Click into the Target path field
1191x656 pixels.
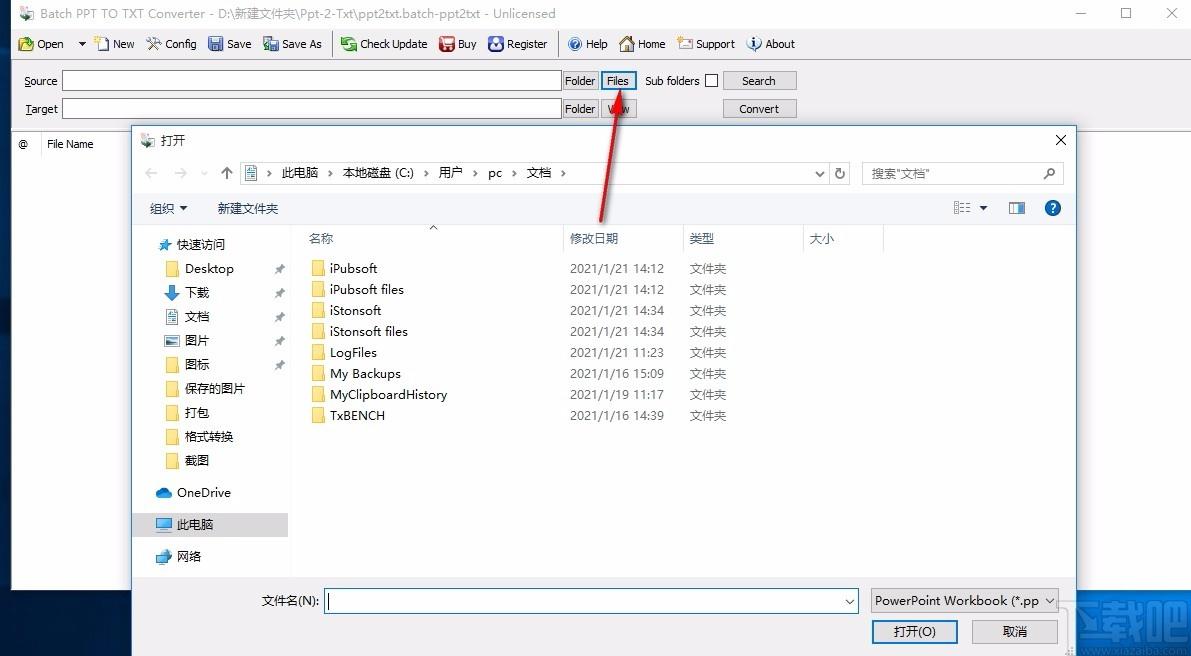[311, 109]
